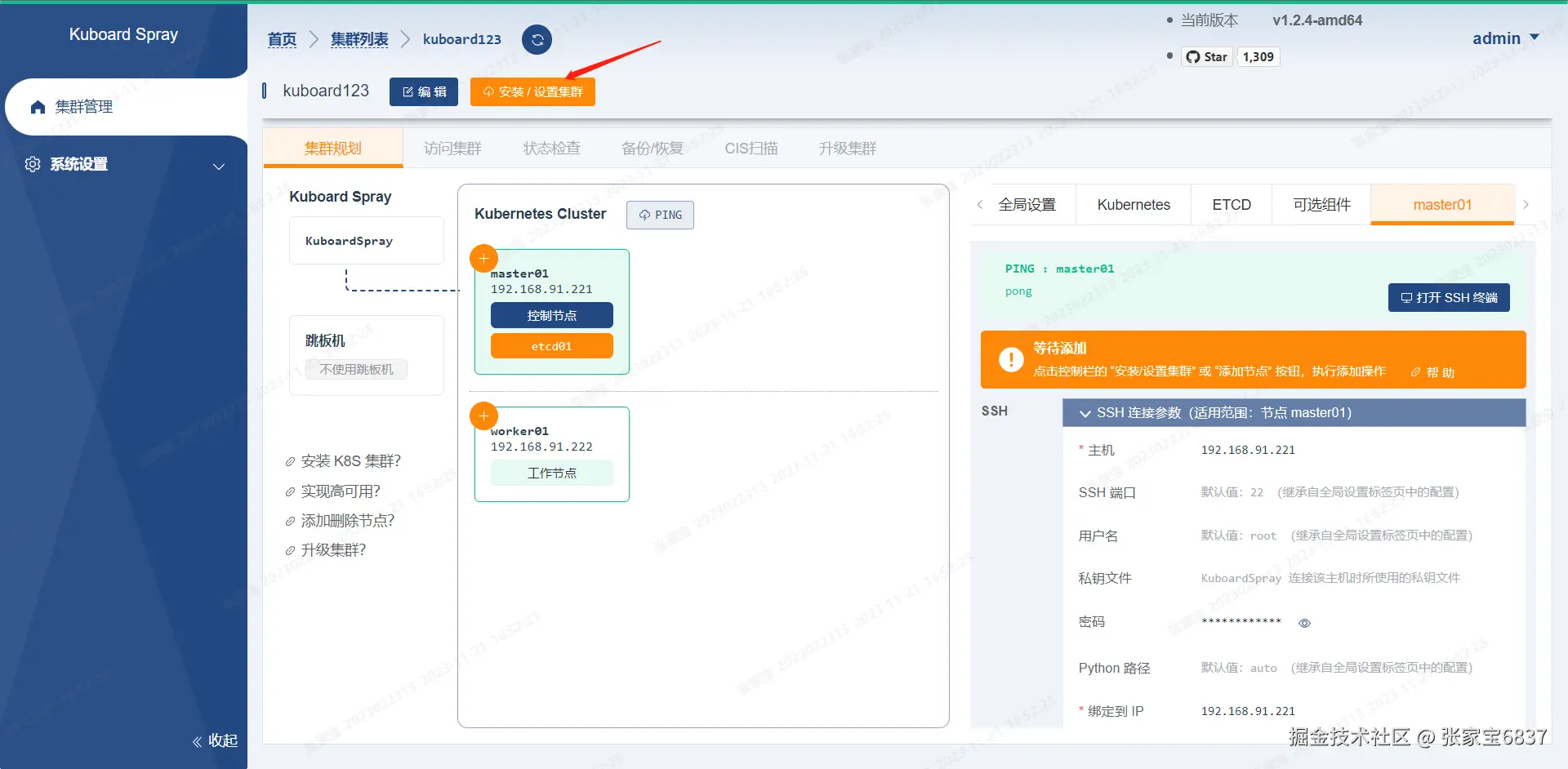The height and width of the screenshot is (769, 1568).
Task: Select the master01 tab
Action: 1442,205
